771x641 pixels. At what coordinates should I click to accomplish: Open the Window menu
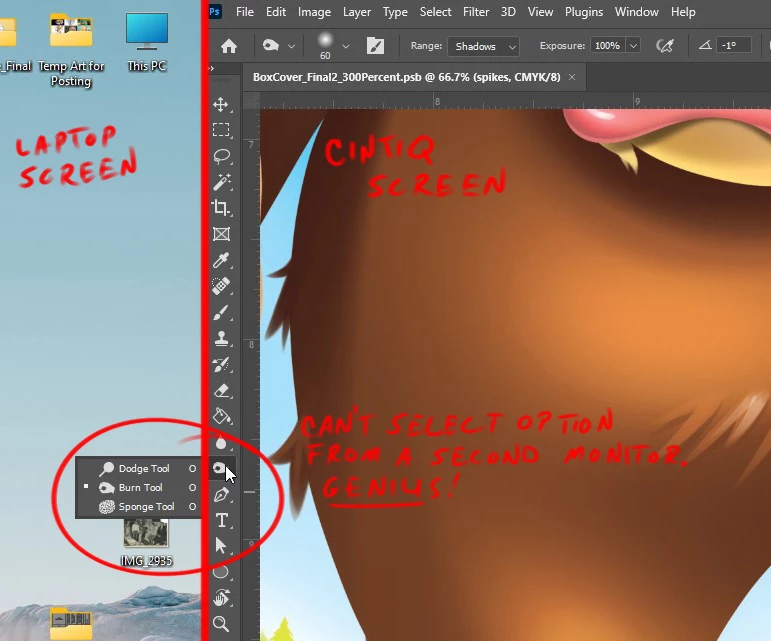[636, 12]
